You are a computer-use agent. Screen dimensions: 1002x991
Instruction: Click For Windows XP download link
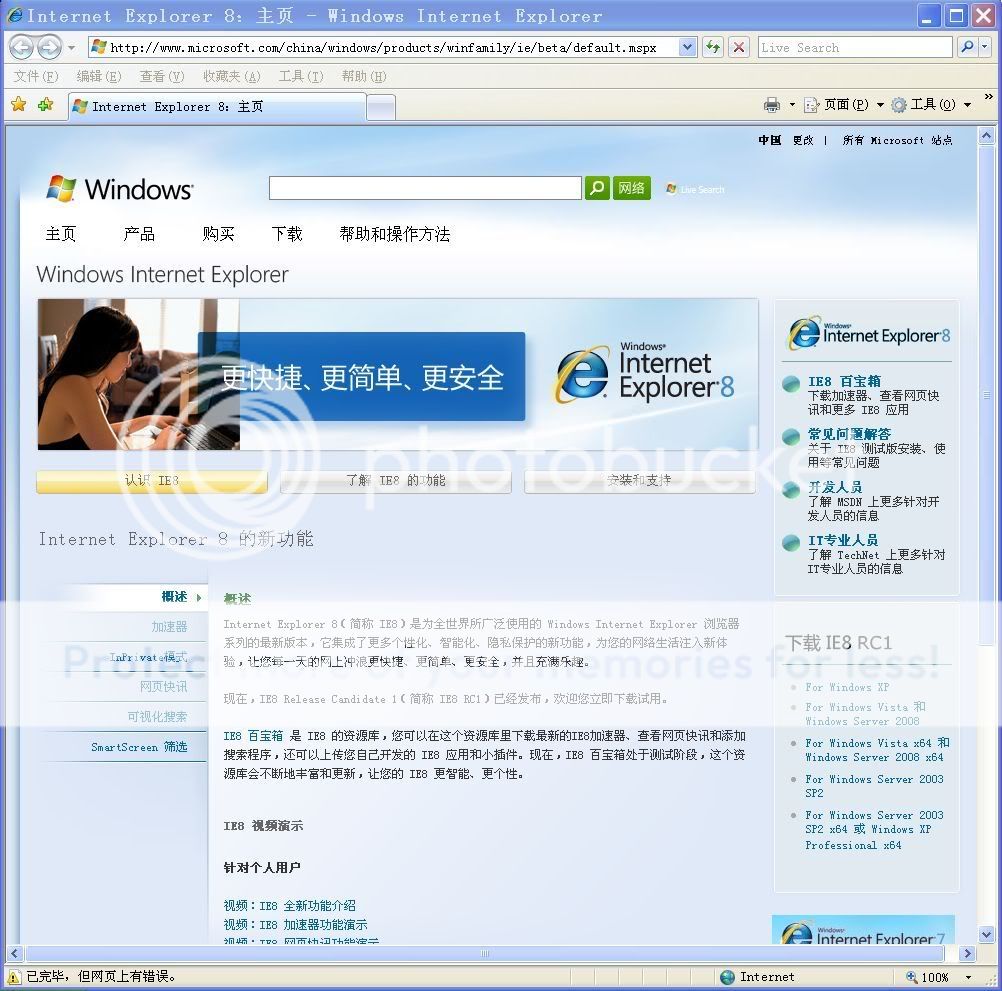(847, 688)
